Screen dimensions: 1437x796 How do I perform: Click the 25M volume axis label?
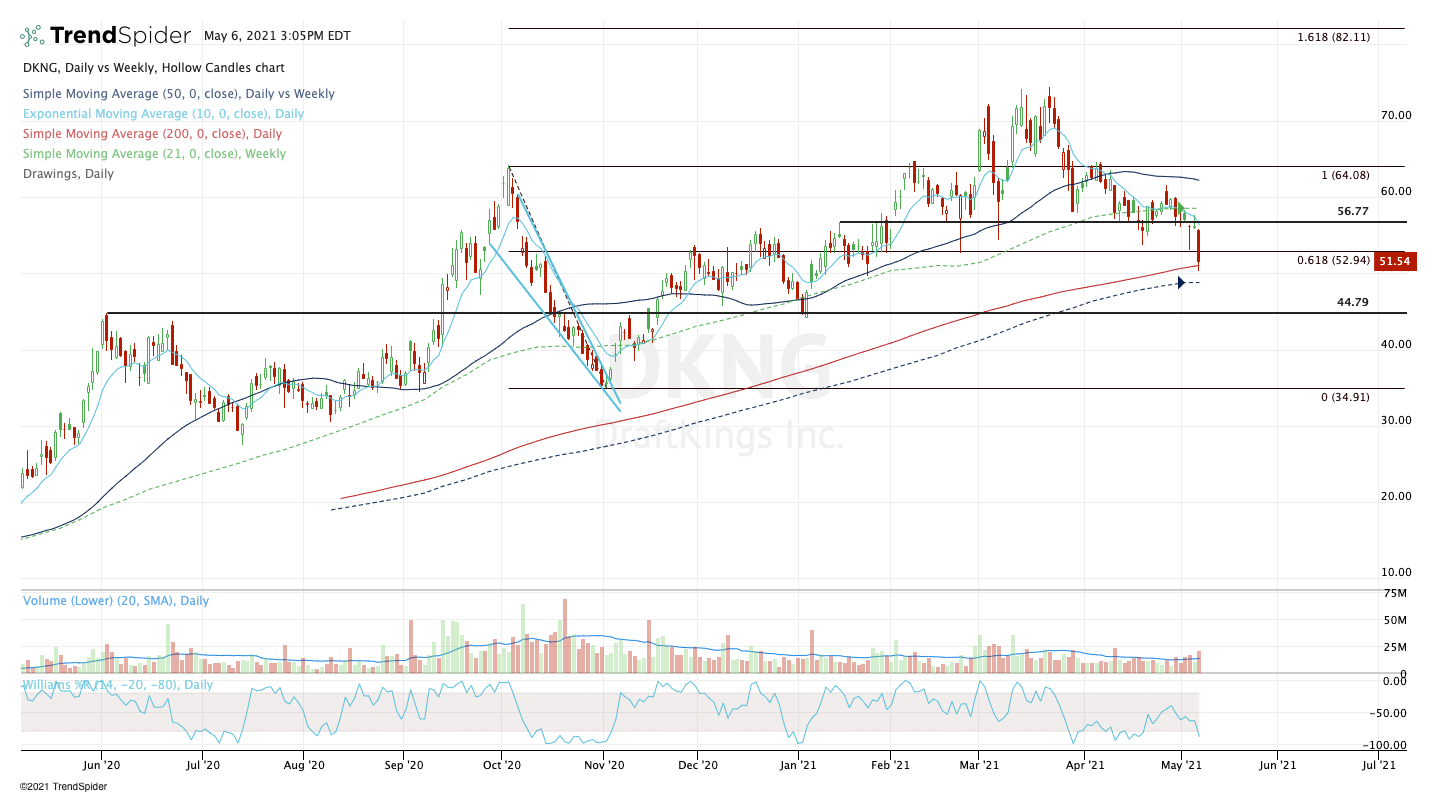[x=1397, y=647]
